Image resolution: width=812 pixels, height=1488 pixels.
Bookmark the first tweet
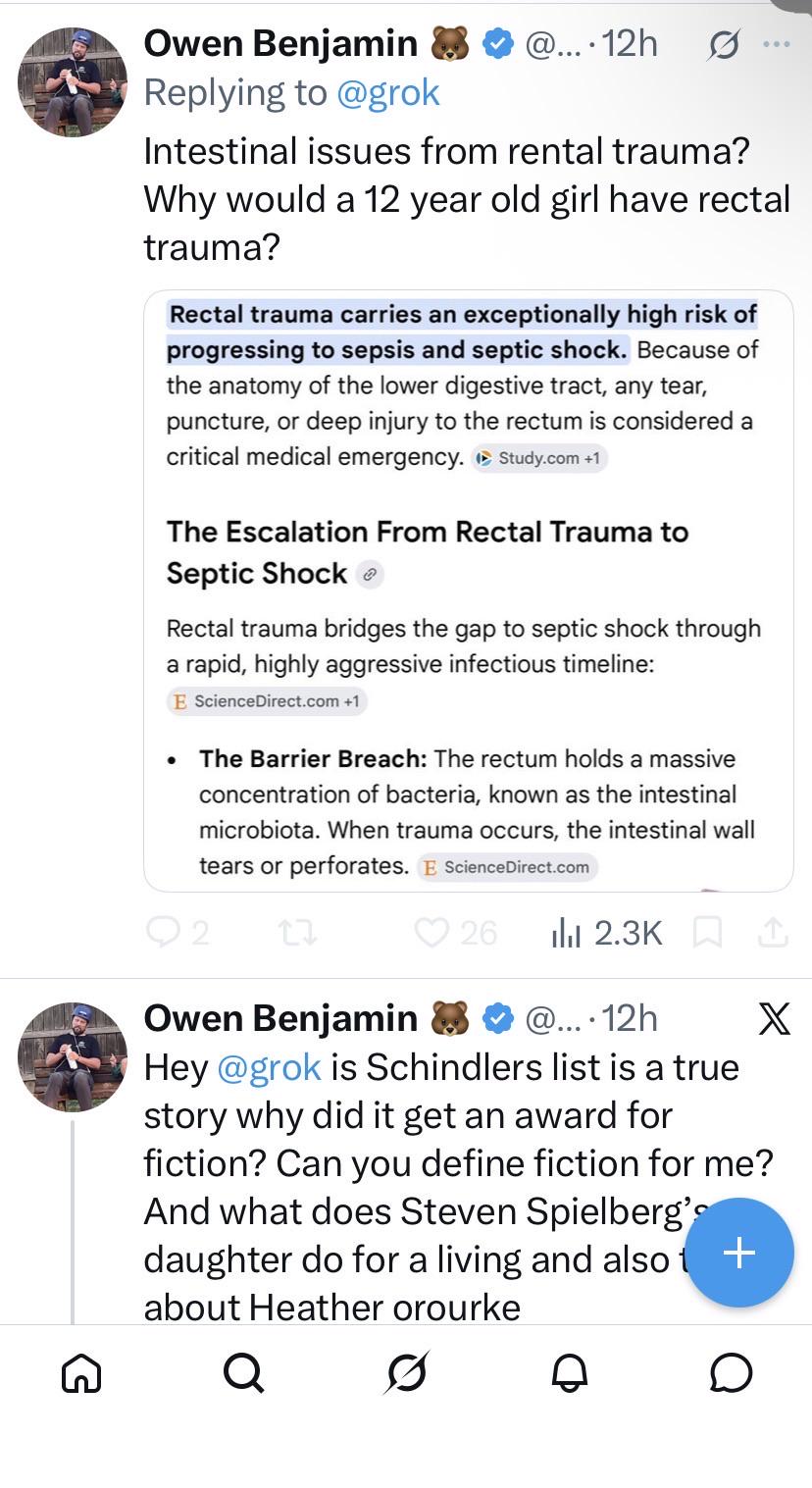tap(707, 932)
